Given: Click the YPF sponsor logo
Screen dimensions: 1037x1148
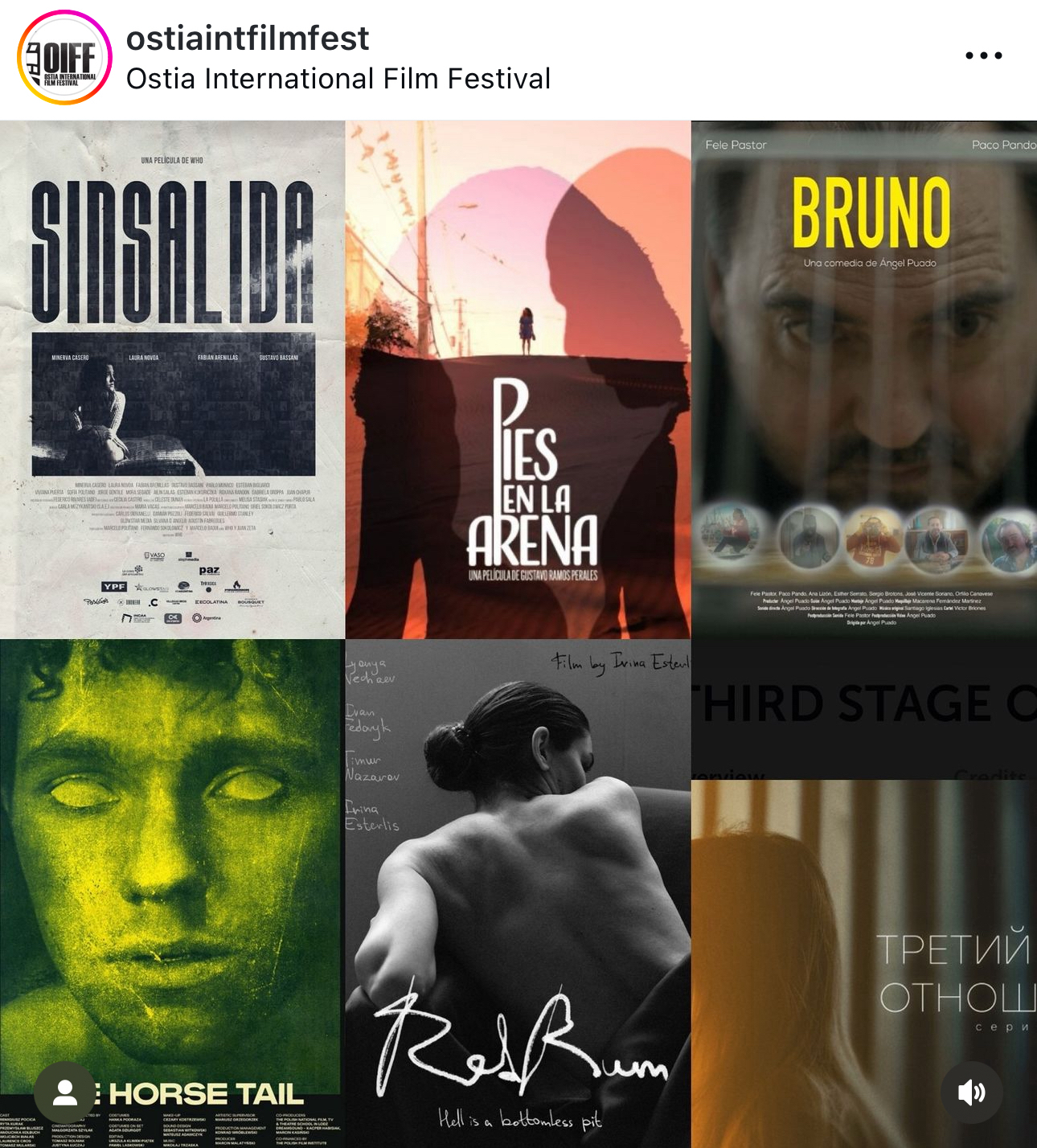Looking at the screenshot, I should [114, 587].
